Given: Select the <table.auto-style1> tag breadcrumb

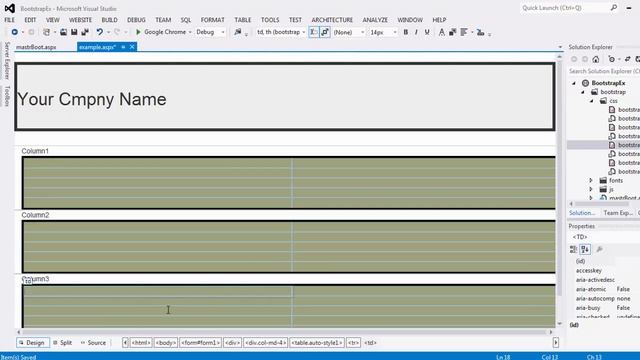Looking at the screenshot, I should point(317,343).
